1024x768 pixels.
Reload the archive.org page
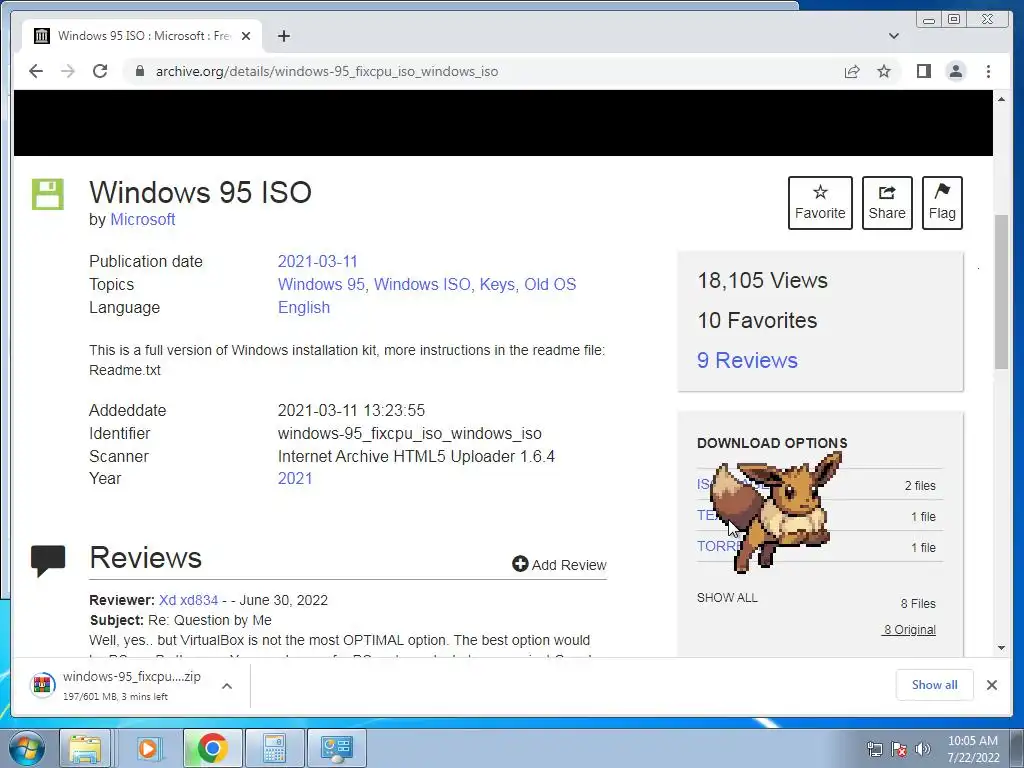point(100,71)
